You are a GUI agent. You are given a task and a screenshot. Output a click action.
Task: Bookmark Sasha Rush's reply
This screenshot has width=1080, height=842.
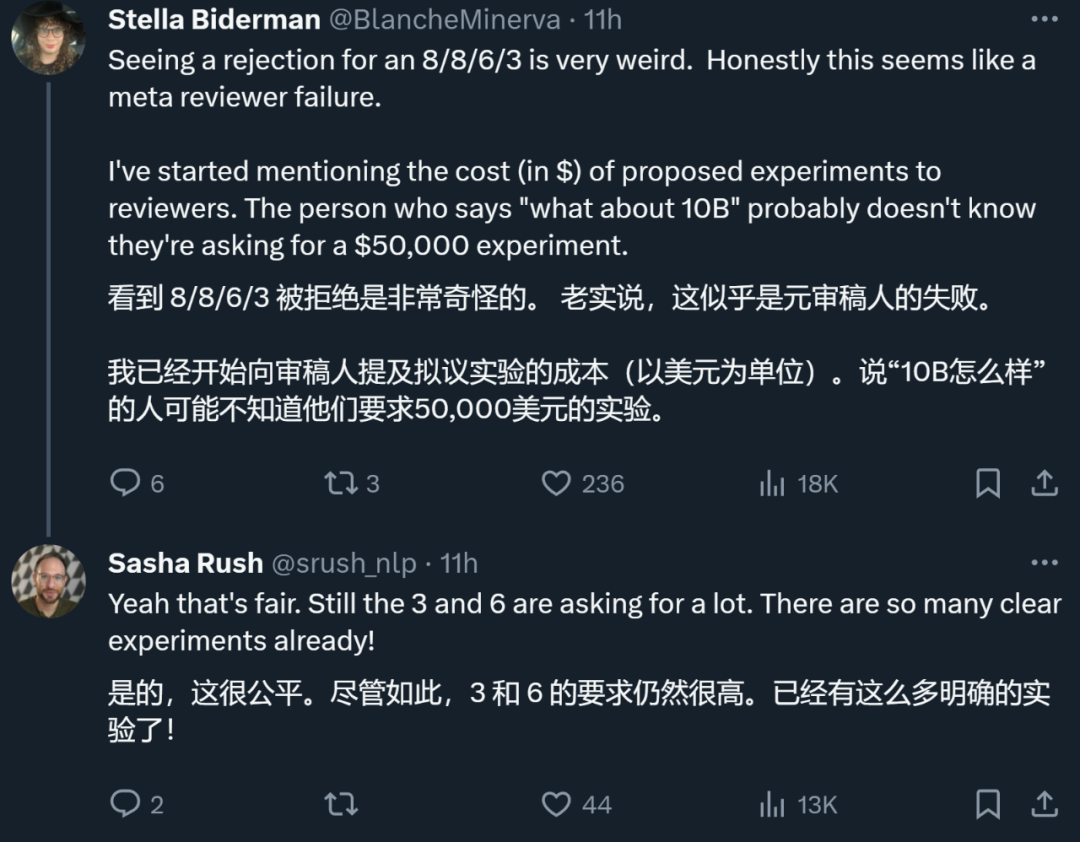[987, 804]
